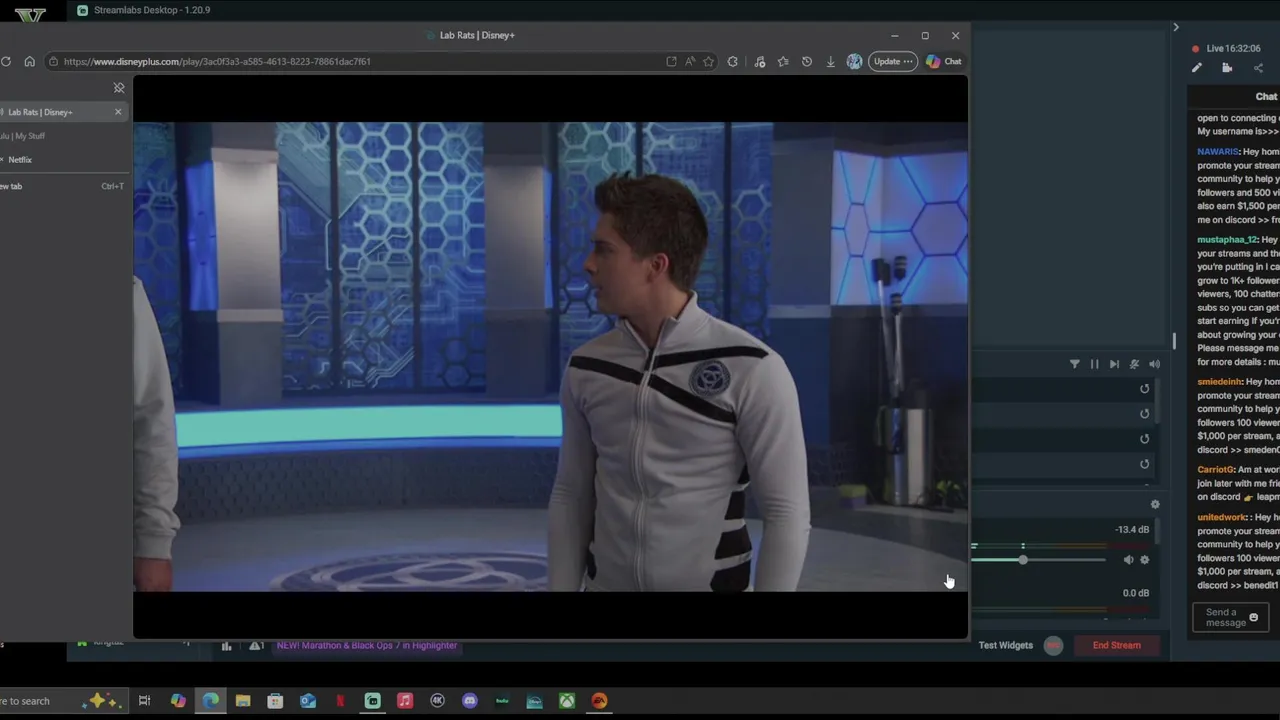Open Microsoft Edge from the taskbar
1280x720 pixels.
(210, 701)
